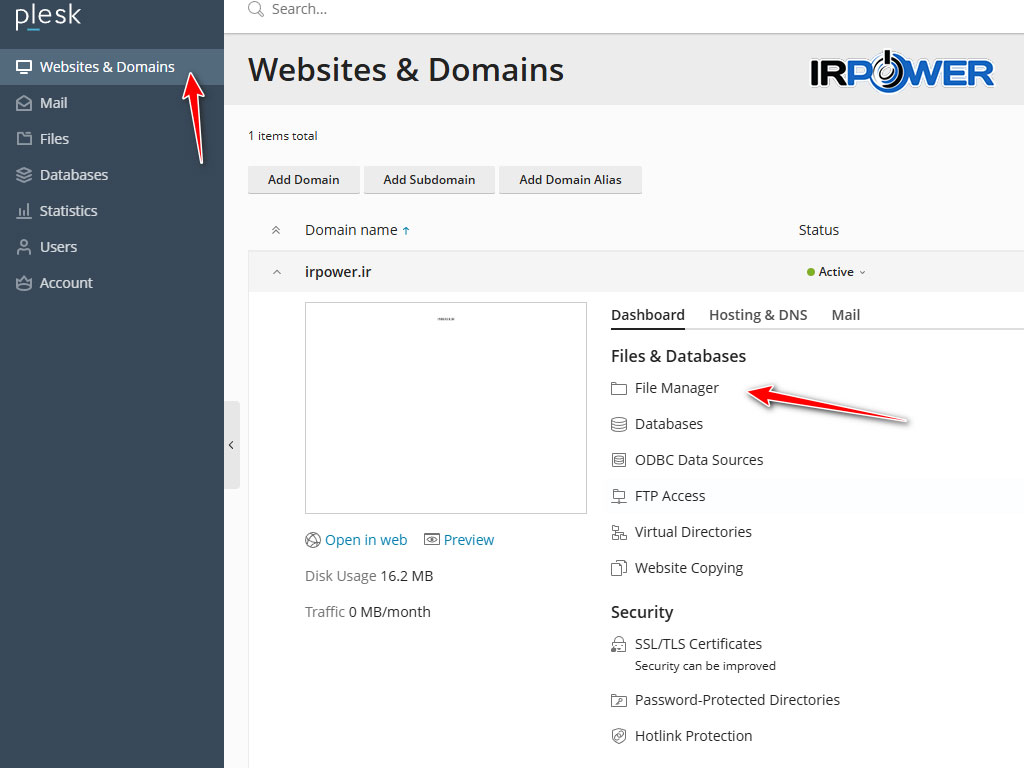This screenshot has height=768, width=1024.
Task: Open the Mail tab for irpower.ir
Action: (x=845, y=315)
